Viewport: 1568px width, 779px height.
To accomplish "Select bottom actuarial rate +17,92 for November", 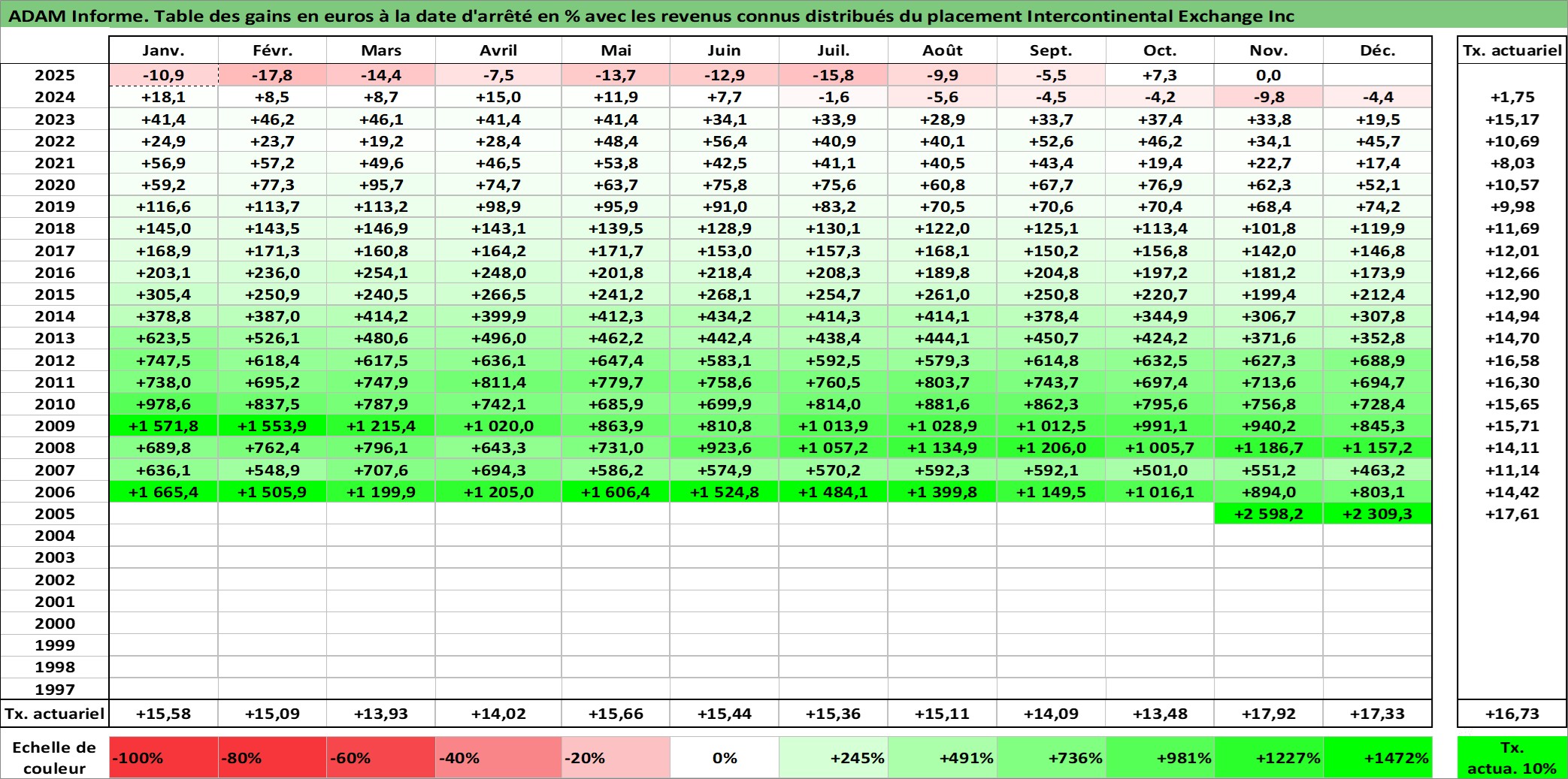I will (1269, 714).
